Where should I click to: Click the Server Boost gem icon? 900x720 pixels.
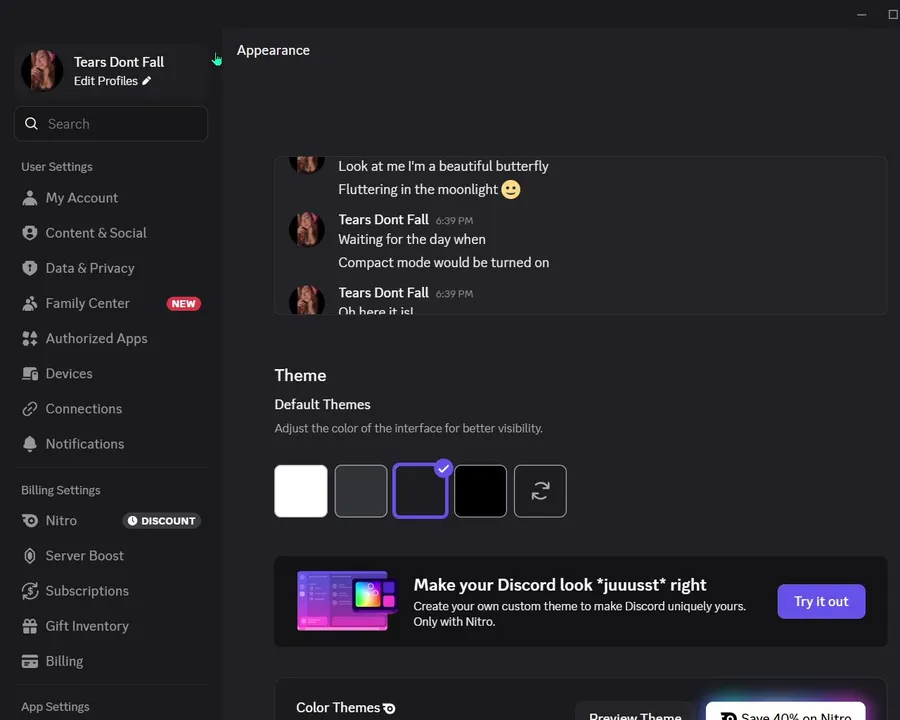click(29, 556)
